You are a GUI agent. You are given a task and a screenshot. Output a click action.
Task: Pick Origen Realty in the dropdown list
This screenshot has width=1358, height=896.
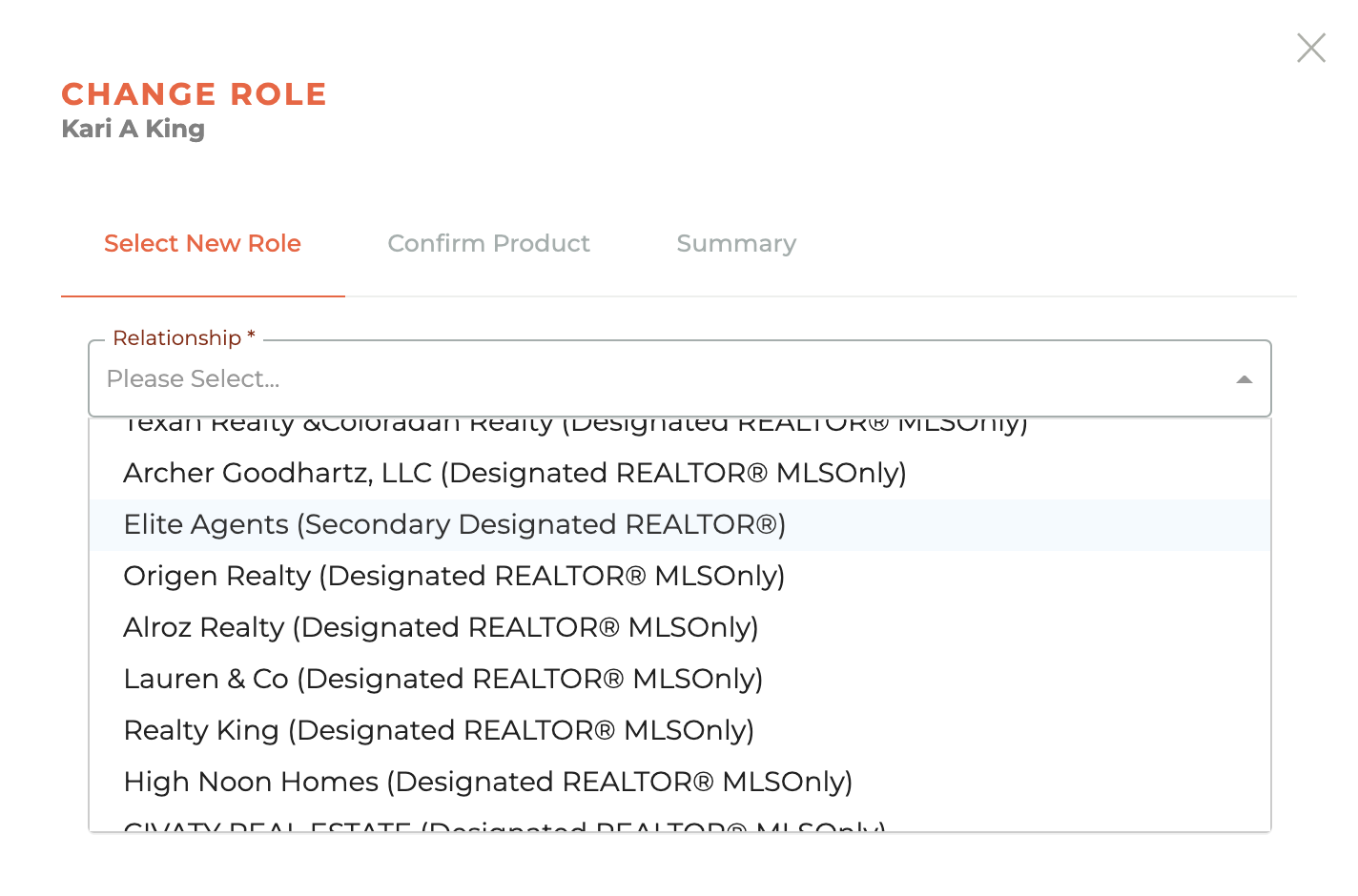coord(454,576)
